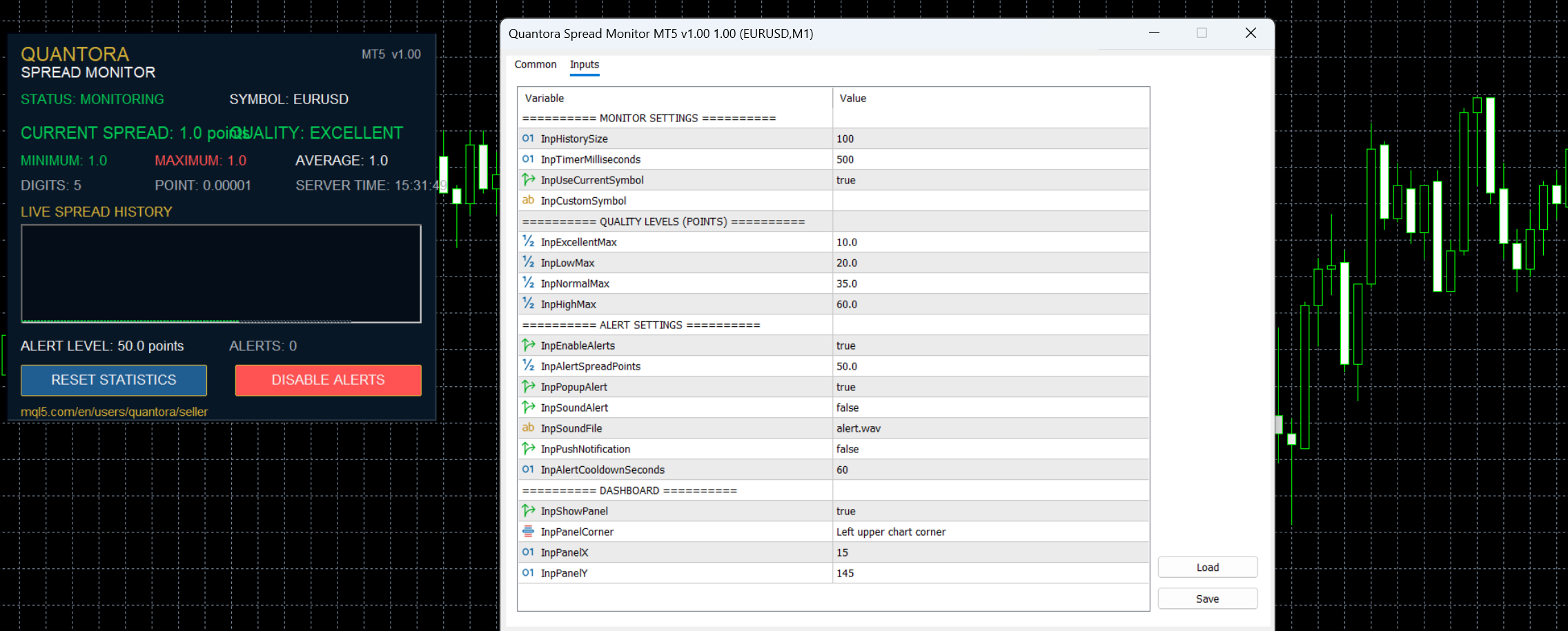
Task: Toggle InpUseCurrentSymbol value 'true'
Action: 990,180
